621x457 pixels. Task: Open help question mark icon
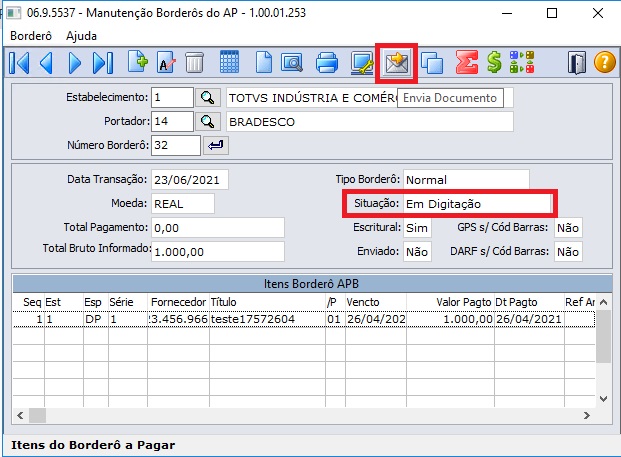pos(604,63)
